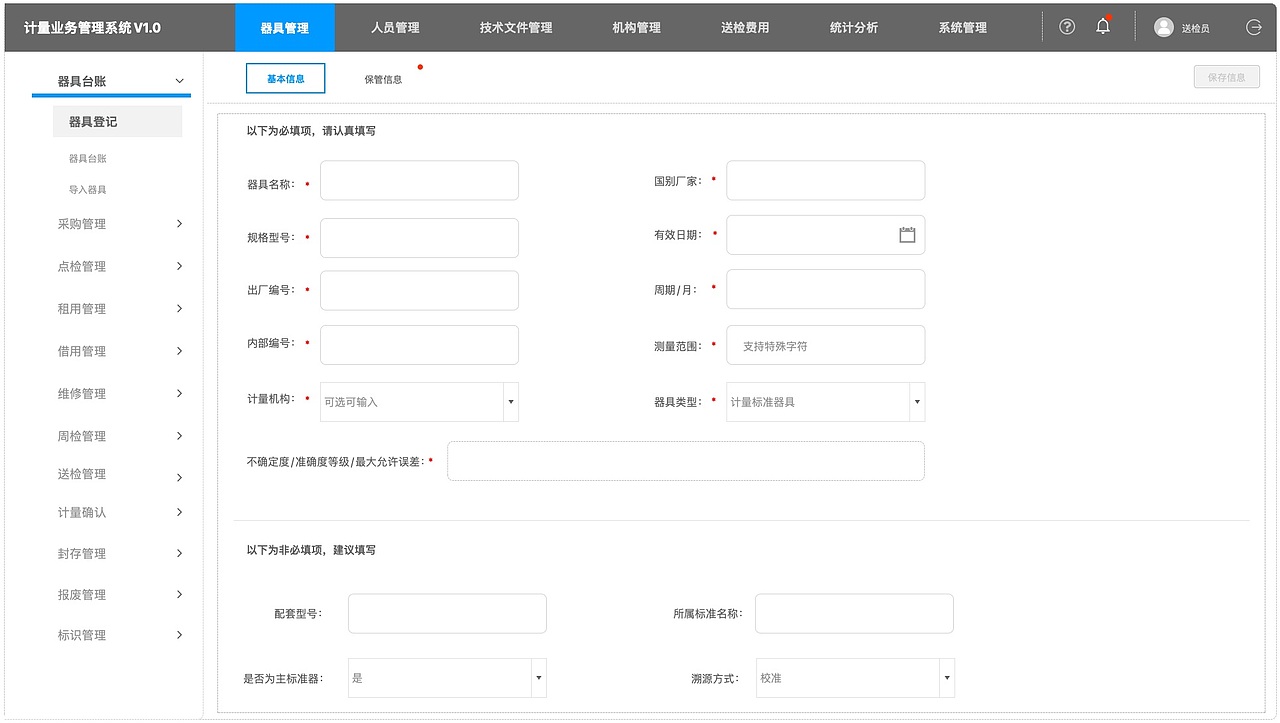Open the 器具类型 dropdown showing 计量标准器具
This screenshot has width=1280, height=723.
click(916, 401)
